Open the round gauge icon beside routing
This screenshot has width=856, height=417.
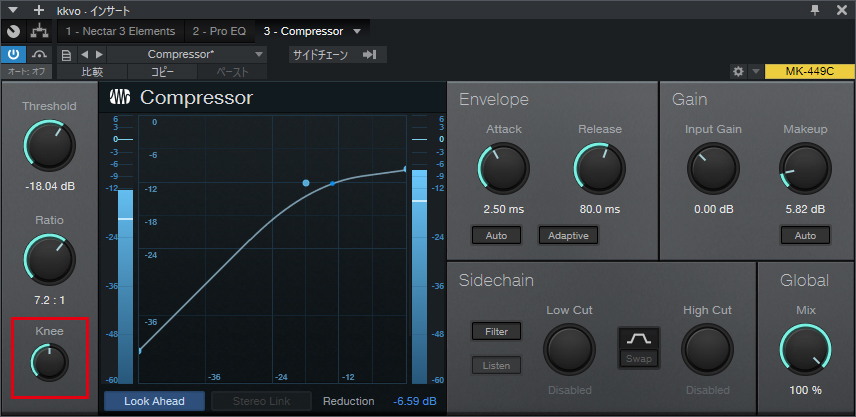(x=14, y=32)
